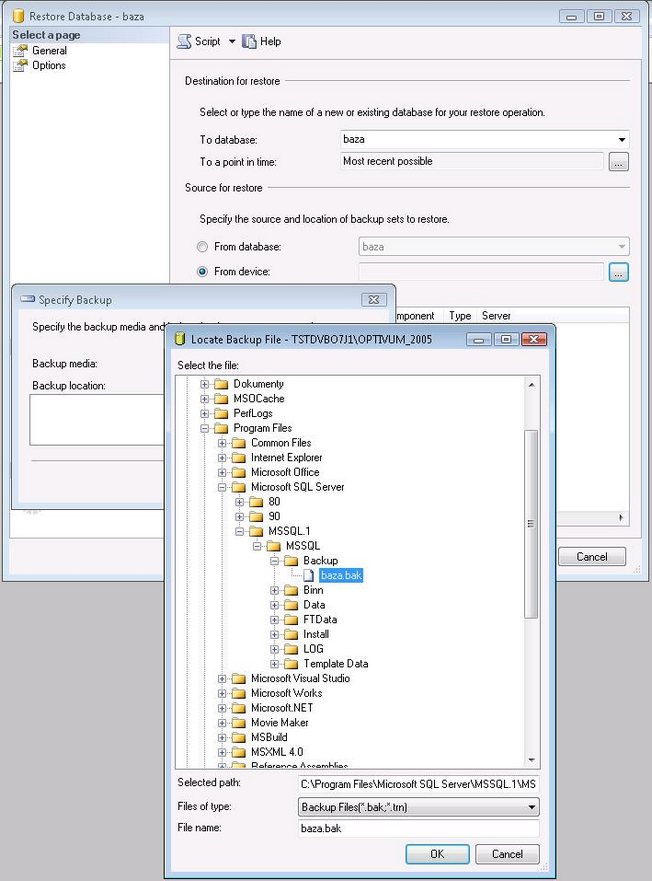
Task: Click the From device path field
Action: (x=481, y=272)
